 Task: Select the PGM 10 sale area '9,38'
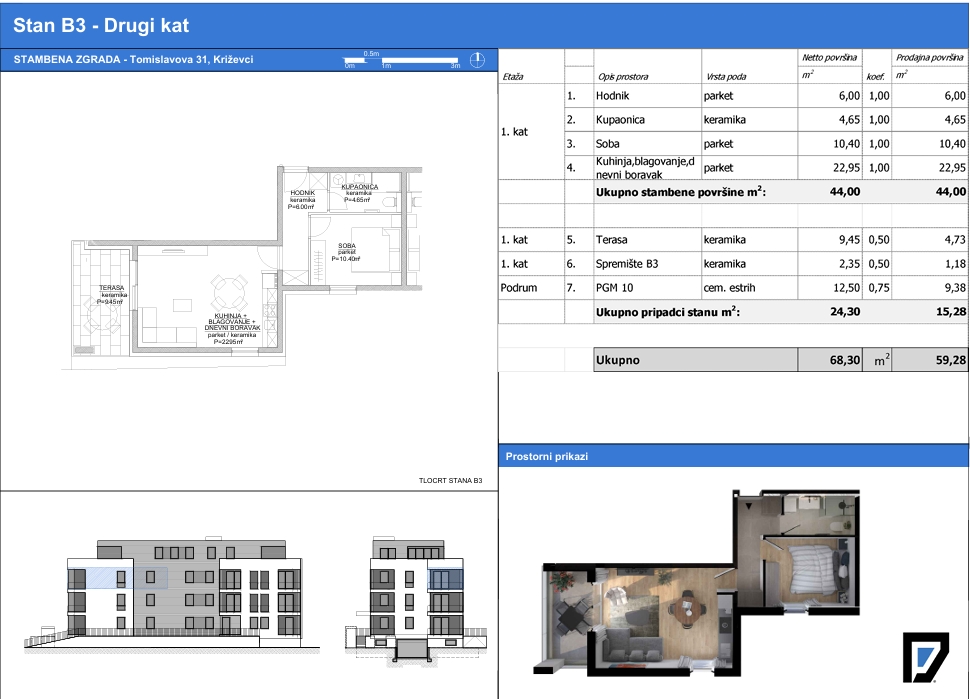[x=955, y=288]
